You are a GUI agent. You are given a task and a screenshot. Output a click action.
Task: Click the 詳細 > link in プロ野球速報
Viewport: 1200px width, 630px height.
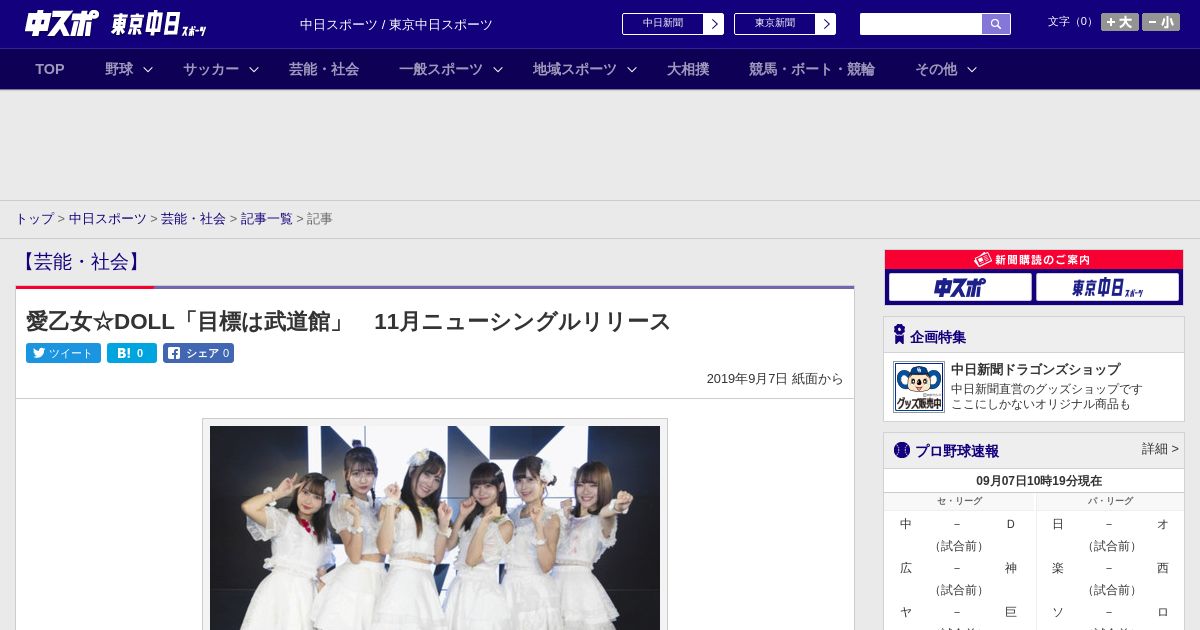click(x=1160, y=449)
